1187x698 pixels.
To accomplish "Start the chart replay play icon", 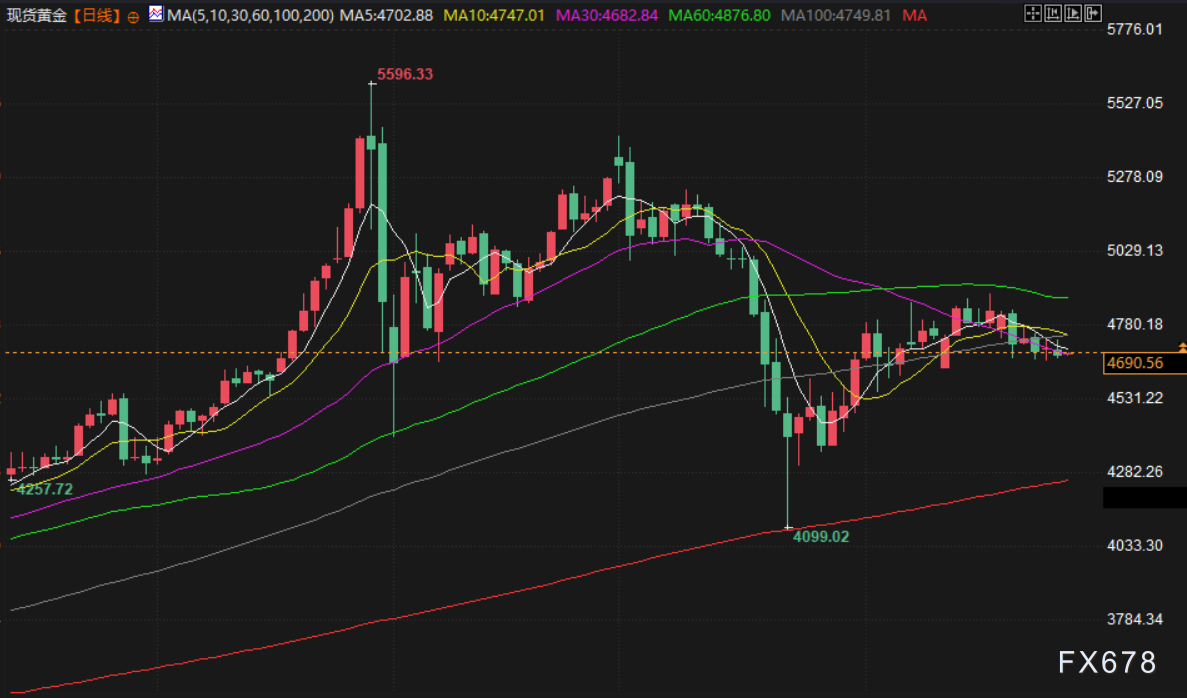I will (1073, 13).
